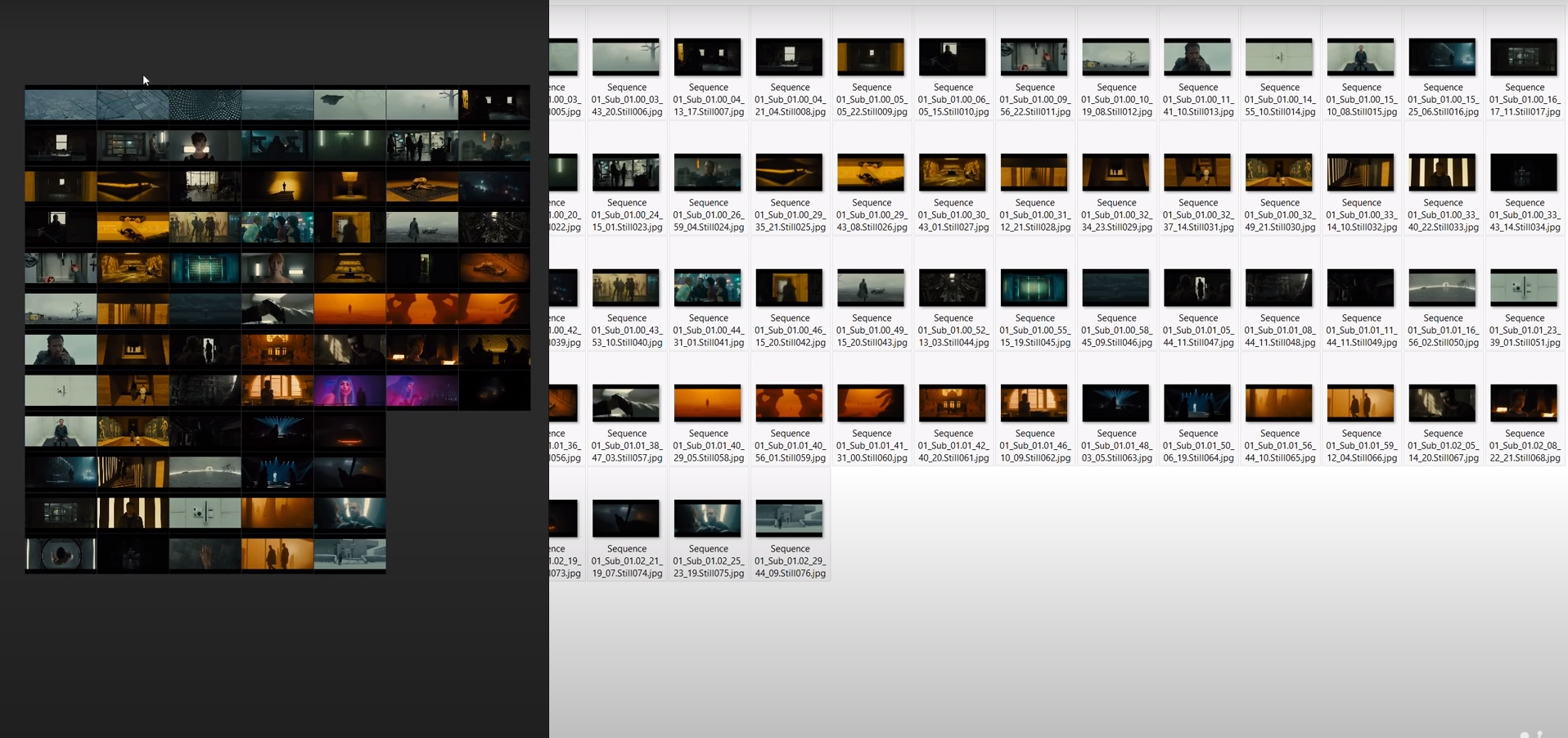Open the Still013.jpg close-up thumbnail
1568x738 pixels.
coord(1197,57)
